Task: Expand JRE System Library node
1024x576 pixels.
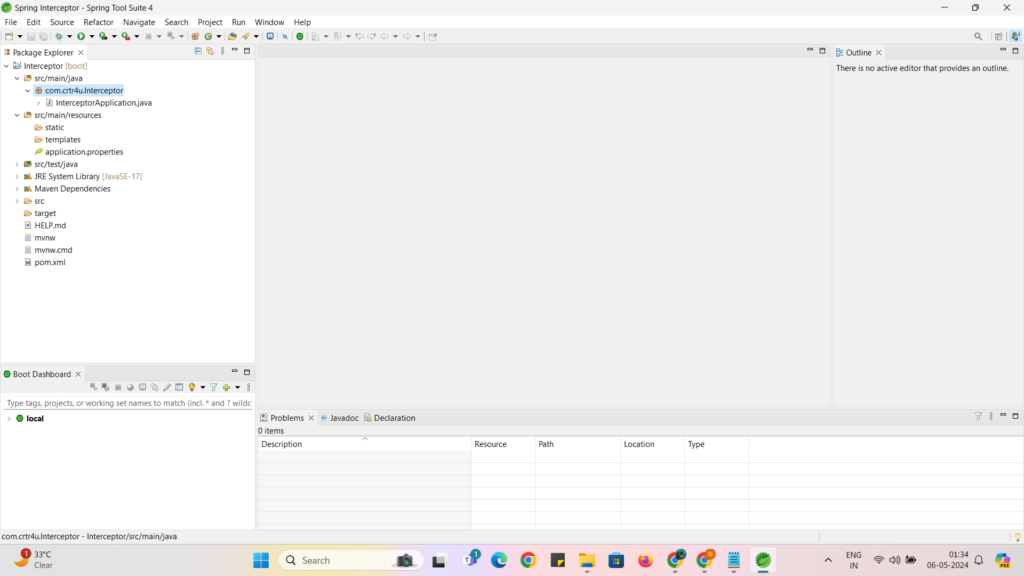Action: click(x=17, y=176)
